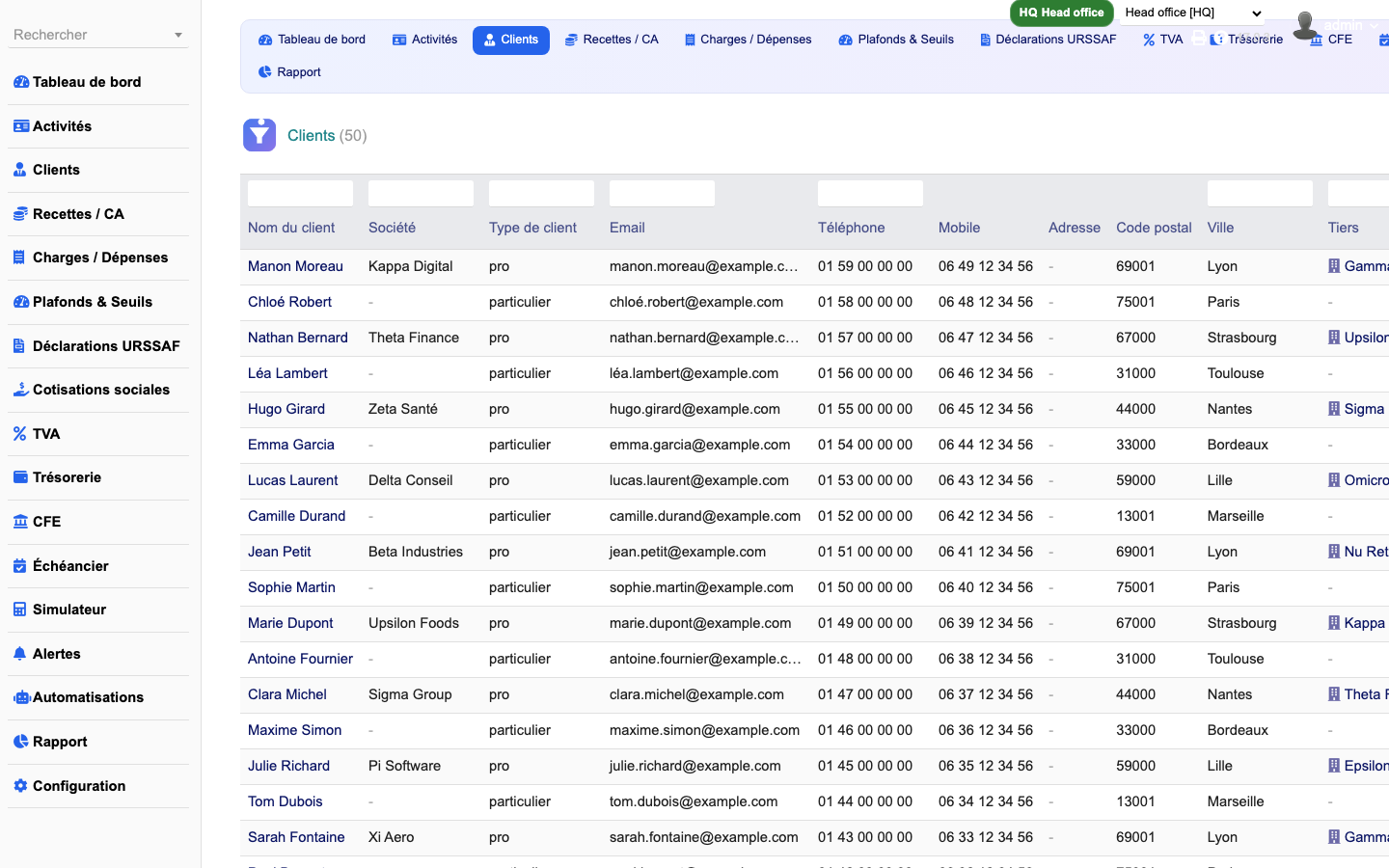Open the TVA tab in top bar
This screenshot has width=1389, height=868.
[1162, 40]
